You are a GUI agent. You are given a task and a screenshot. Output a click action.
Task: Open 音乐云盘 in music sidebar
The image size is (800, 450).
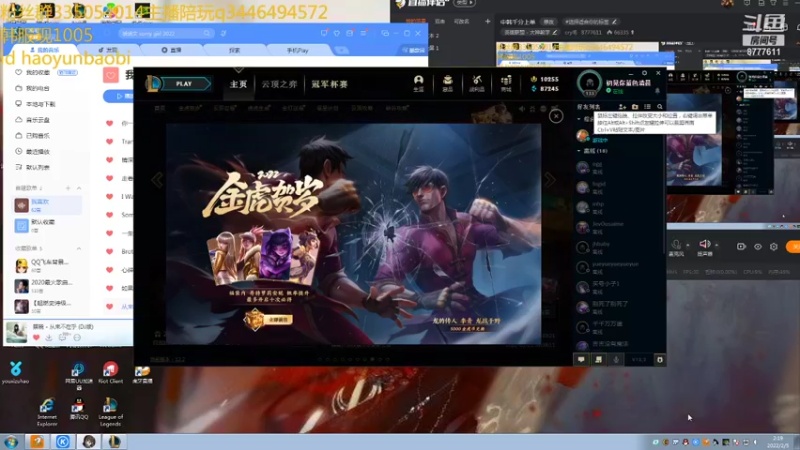click(x=33, y=120)
